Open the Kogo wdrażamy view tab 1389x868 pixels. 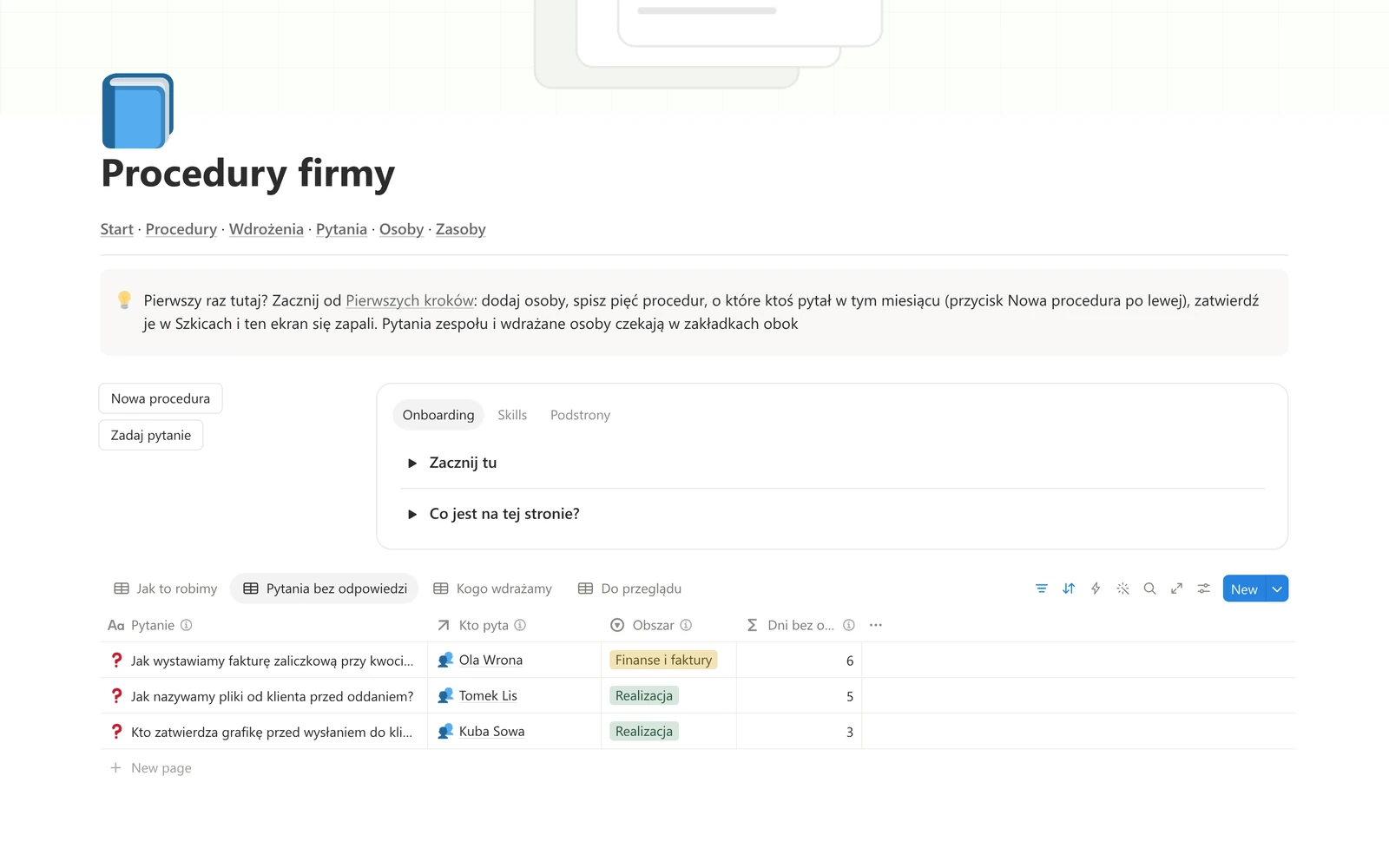(x=492, y=589)
